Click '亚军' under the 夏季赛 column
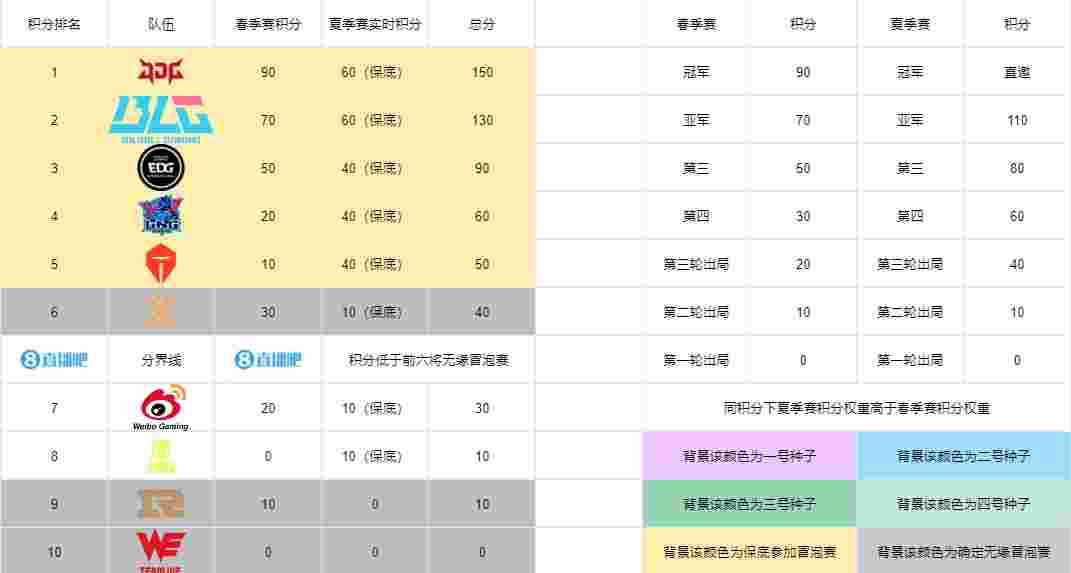1071x573 pixels. pos(910,120)
